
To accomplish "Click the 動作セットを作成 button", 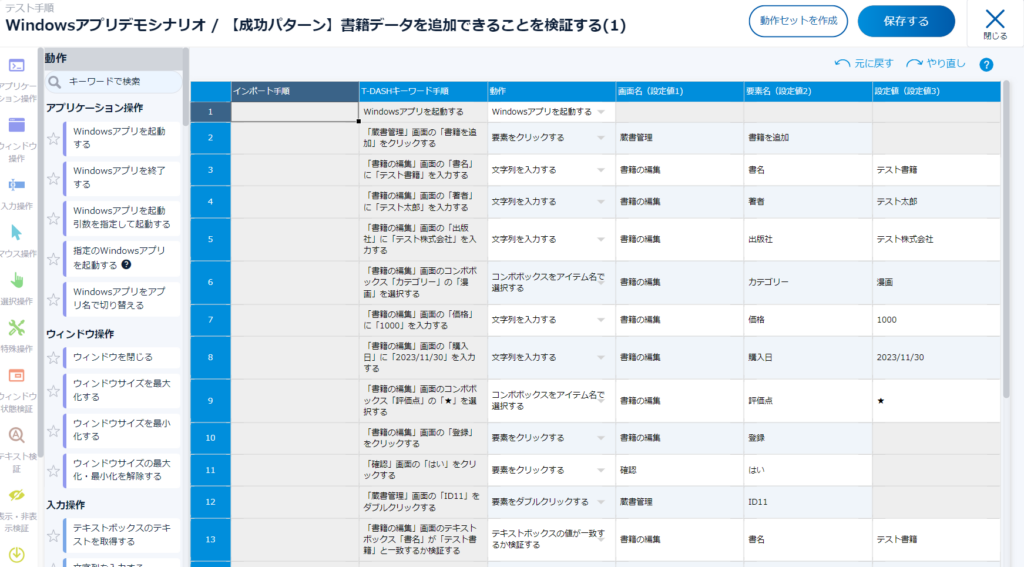I will tap(798, 21).
